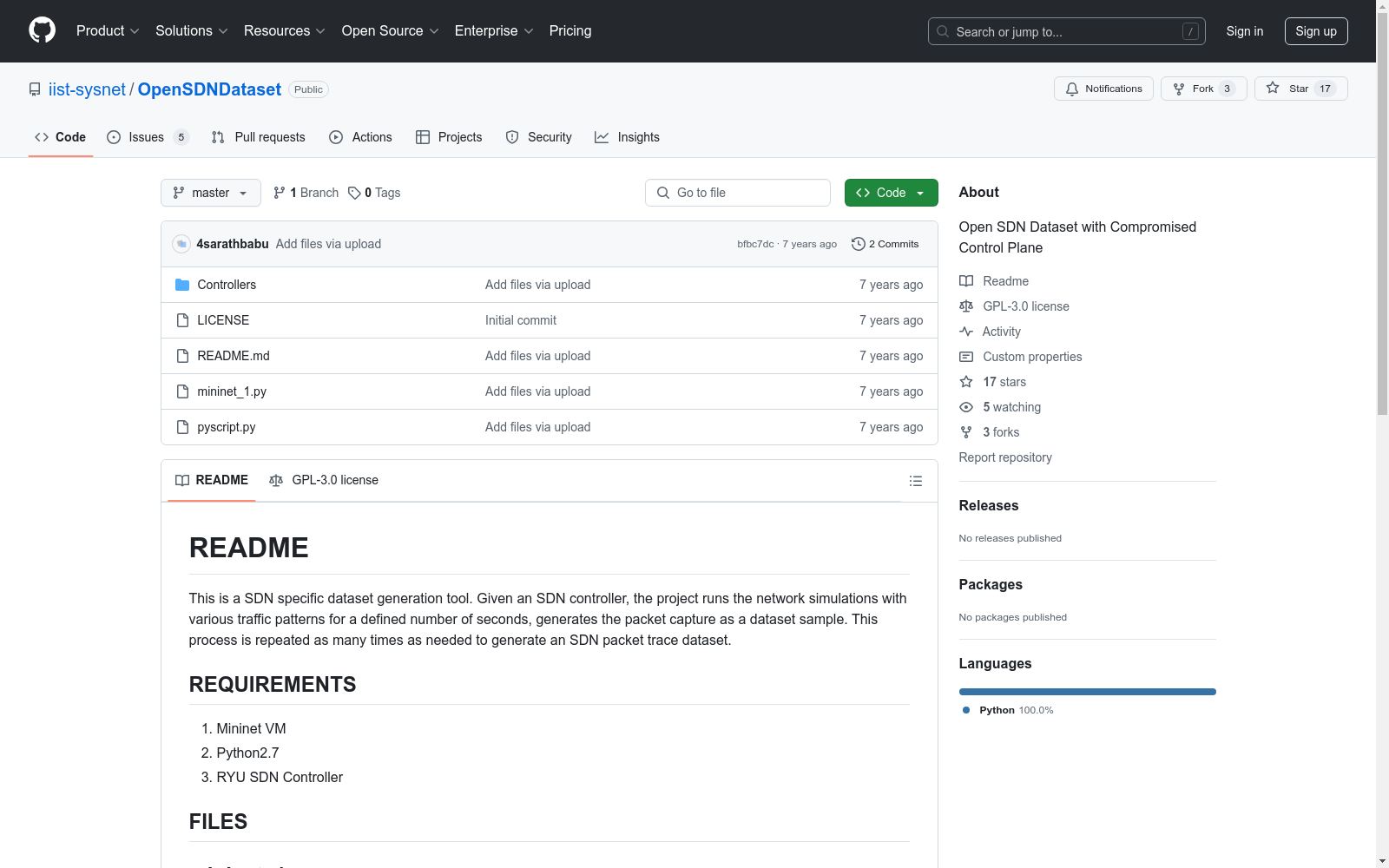Open the Projects tab
Image resolution: width=1389 pixels, height=868 pixels.
(x=449, y=137)
